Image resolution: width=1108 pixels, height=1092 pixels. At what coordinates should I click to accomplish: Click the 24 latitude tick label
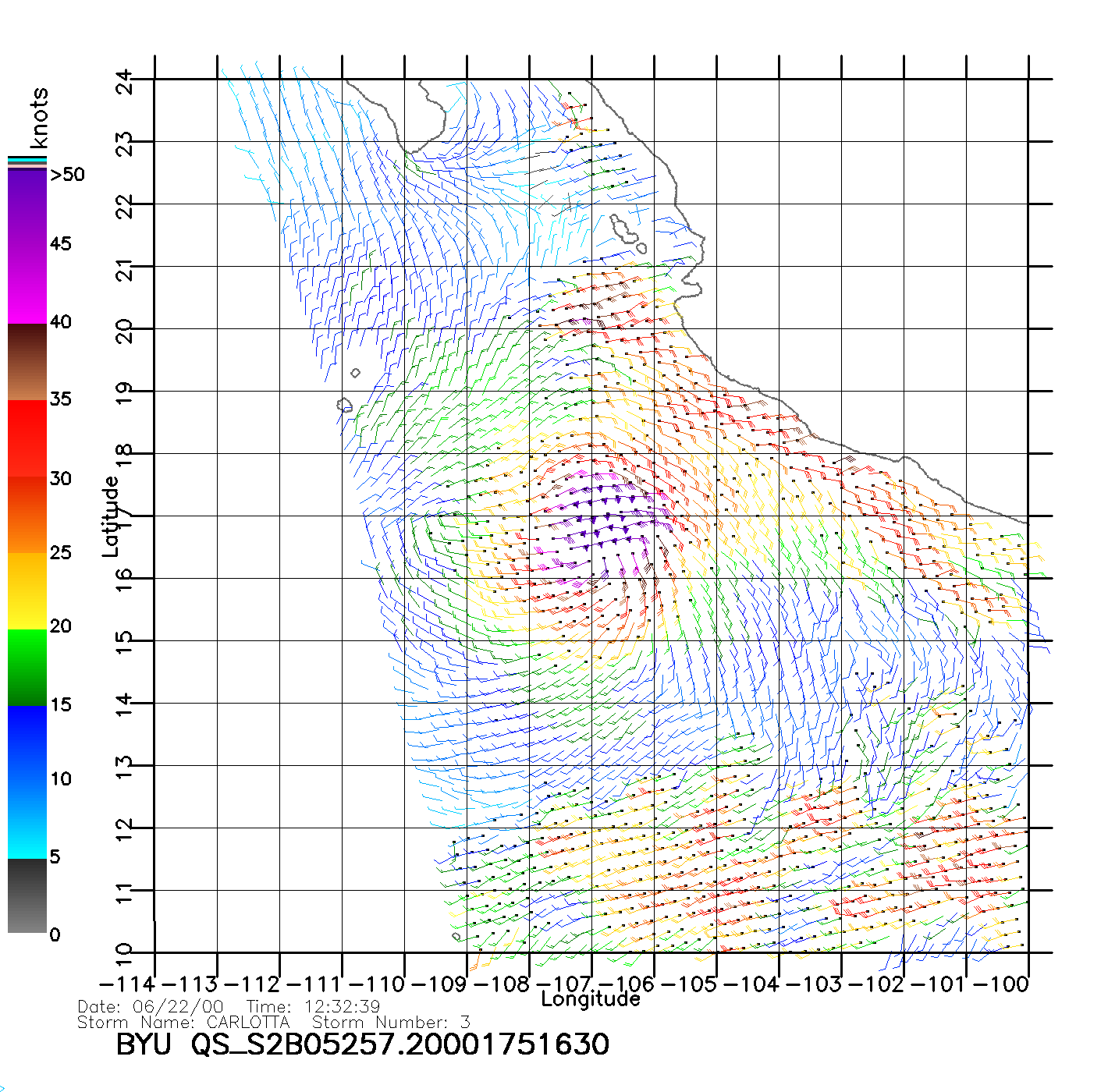coord(125,81)
